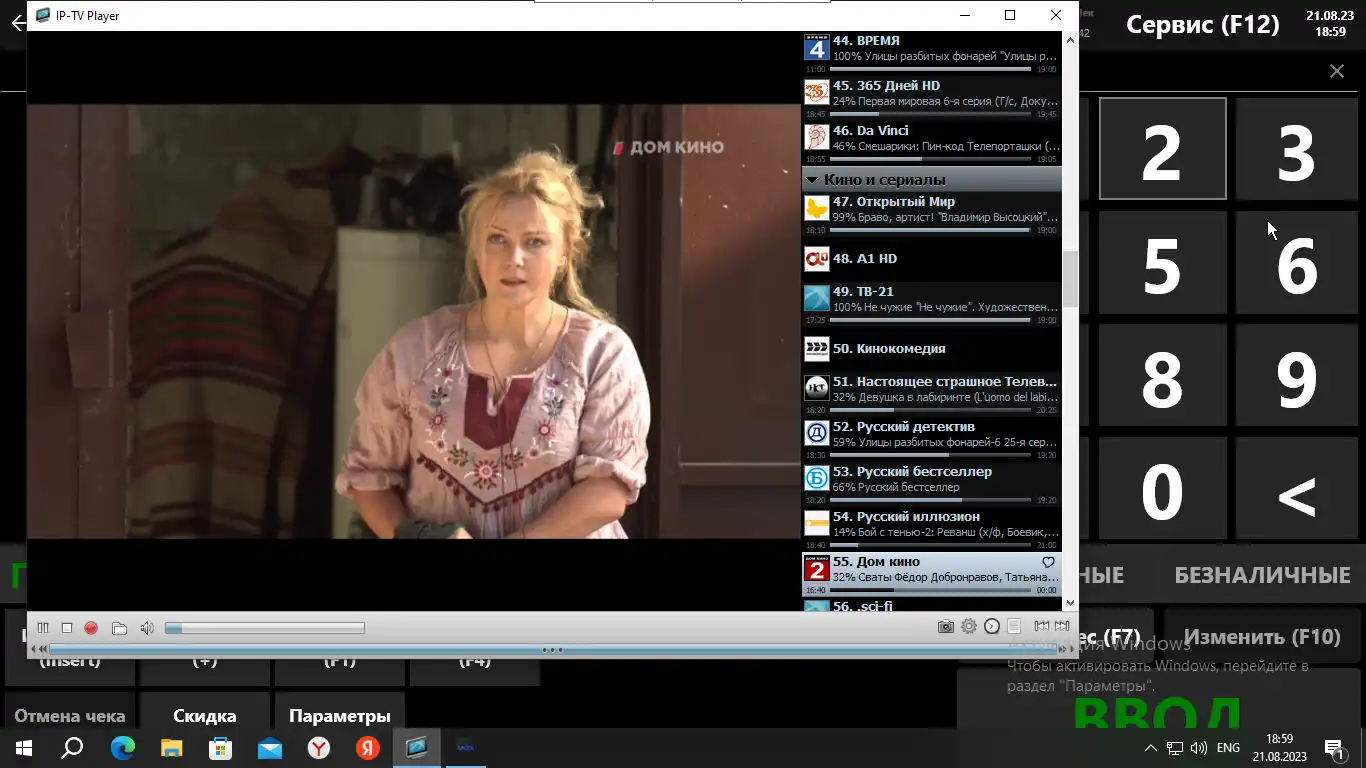Start recording with the red record button
This screenshot has width=1366, height=768.
(91, 628)
